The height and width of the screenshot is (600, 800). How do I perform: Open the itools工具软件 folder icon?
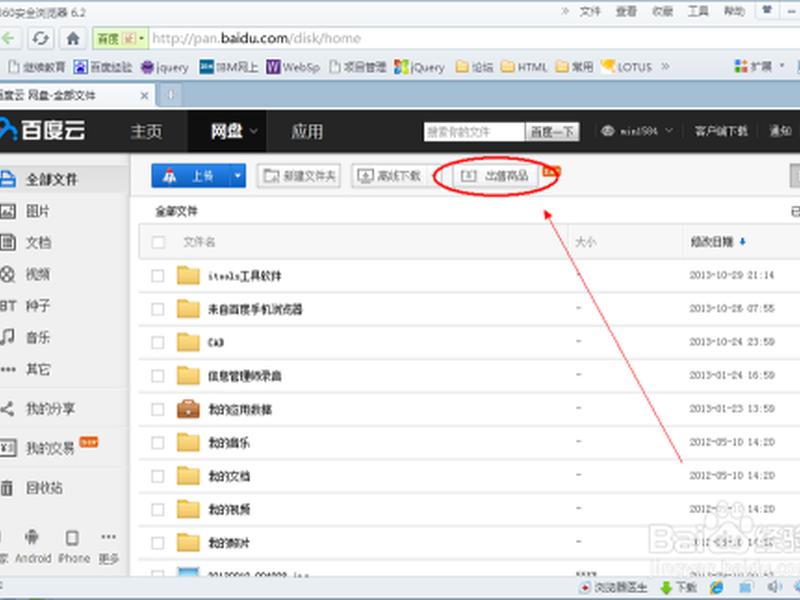pyautogui.click(x=188, y=276)
